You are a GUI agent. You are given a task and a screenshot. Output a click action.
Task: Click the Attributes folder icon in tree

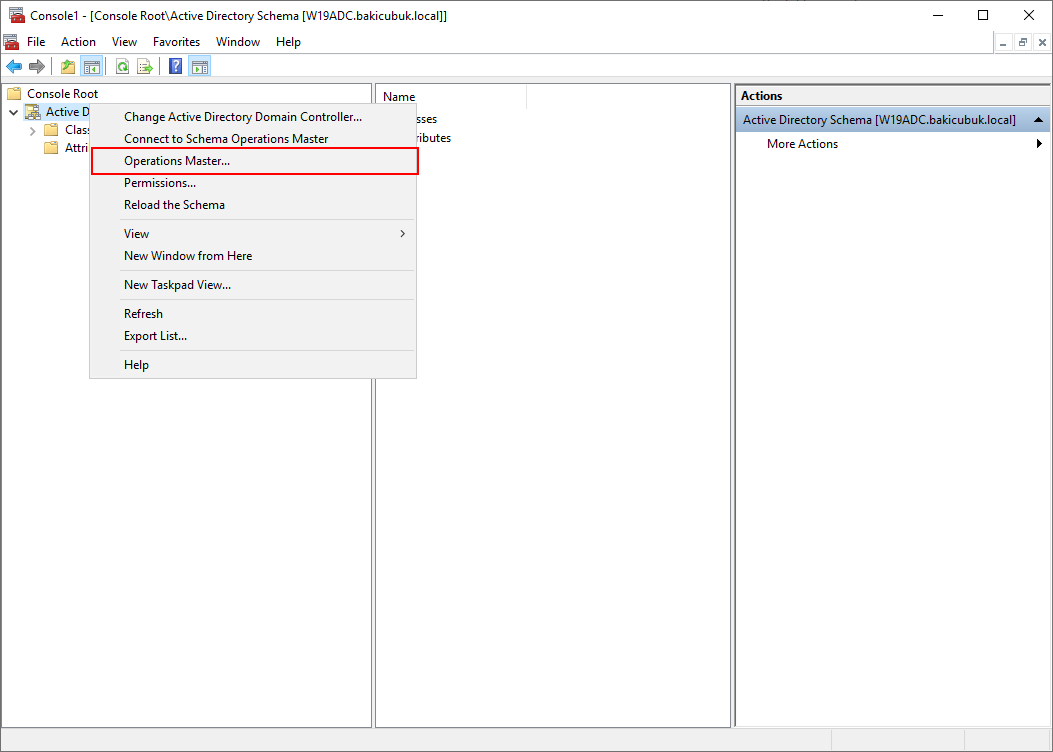[51, 148]
